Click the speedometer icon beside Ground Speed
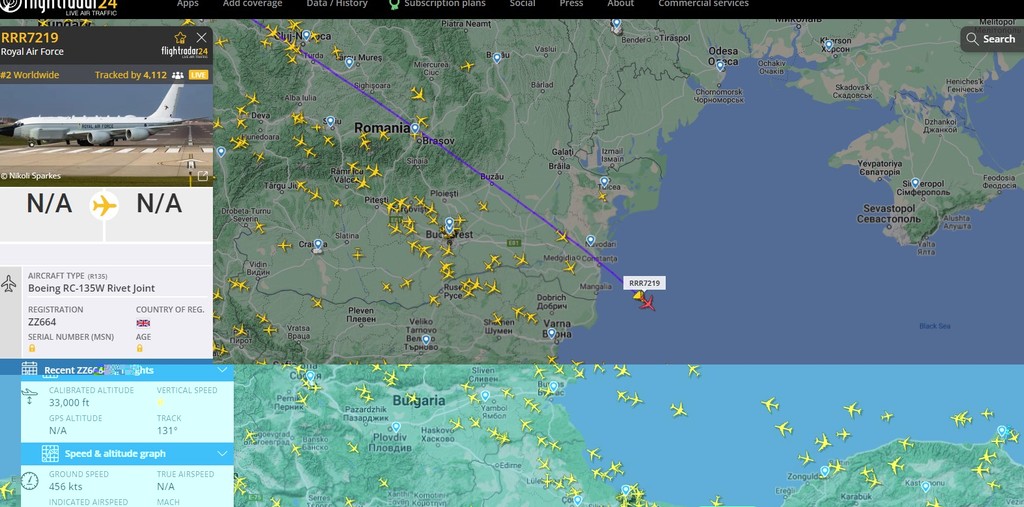Image resolution: width=1024 pixels, height=507 pixels. [29, 481]
